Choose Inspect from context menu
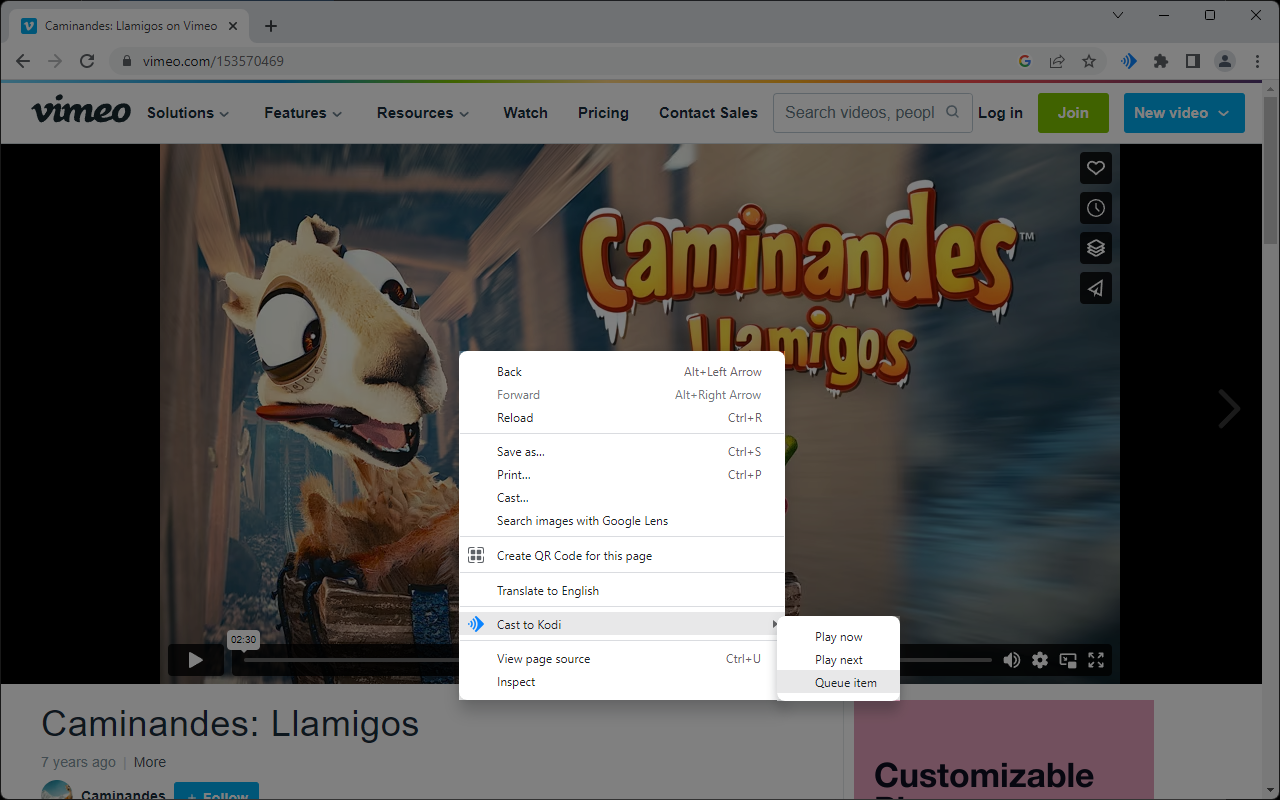This screenshot has height=800, width=1280. coord(622,682)
